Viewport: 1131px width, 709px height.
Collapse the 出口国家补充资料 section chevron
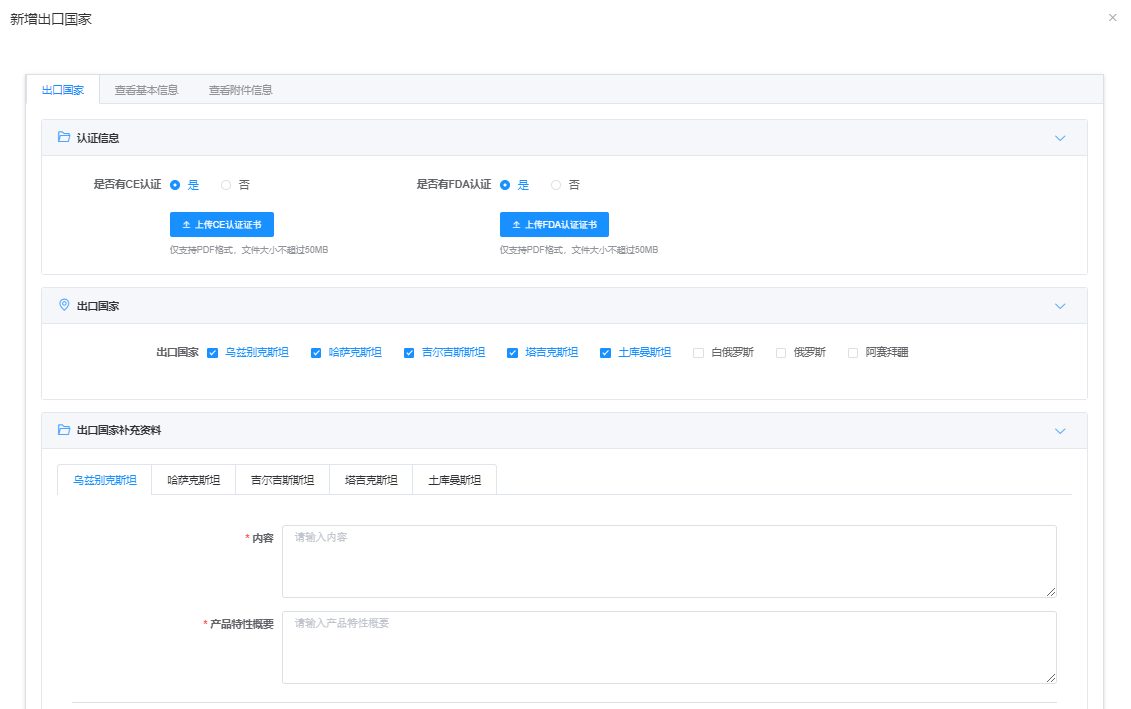coord(1060,431)
